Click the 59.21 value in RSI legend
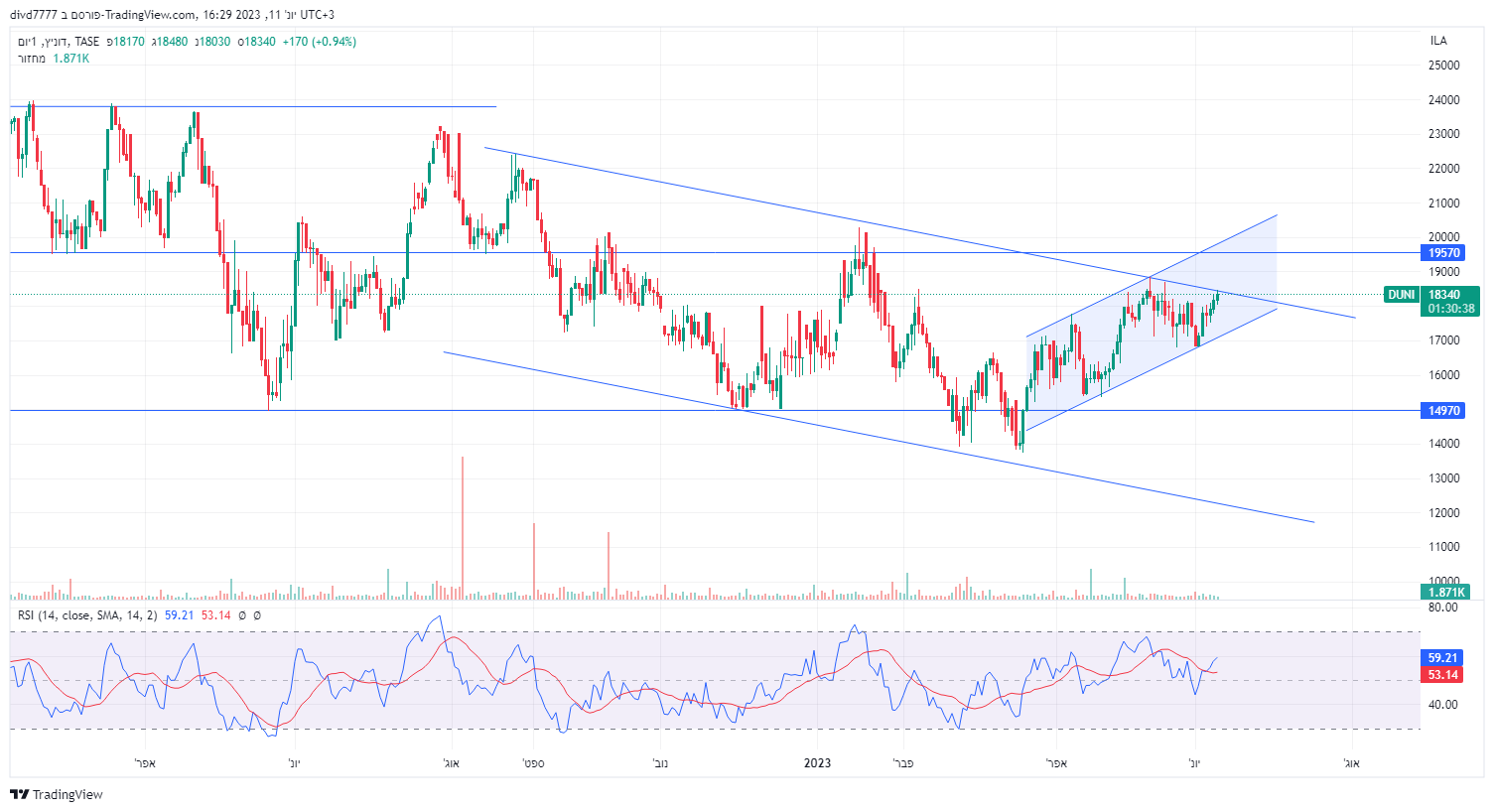The width and height of the screenshot is (1494, 812). pyautogui.click(x=180, y=615)
